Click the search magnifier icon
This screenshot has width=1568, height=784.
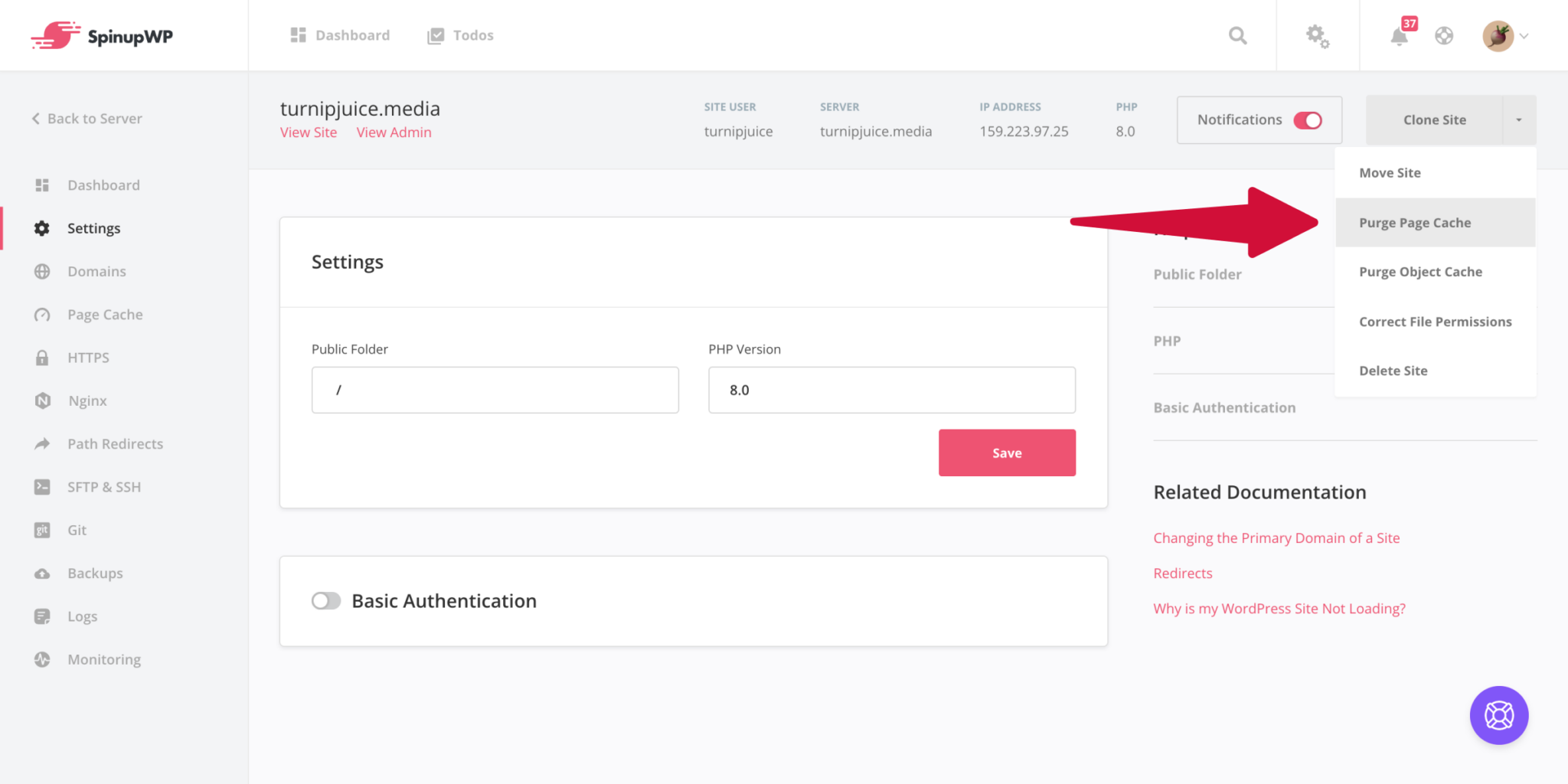coord(1237,36)
